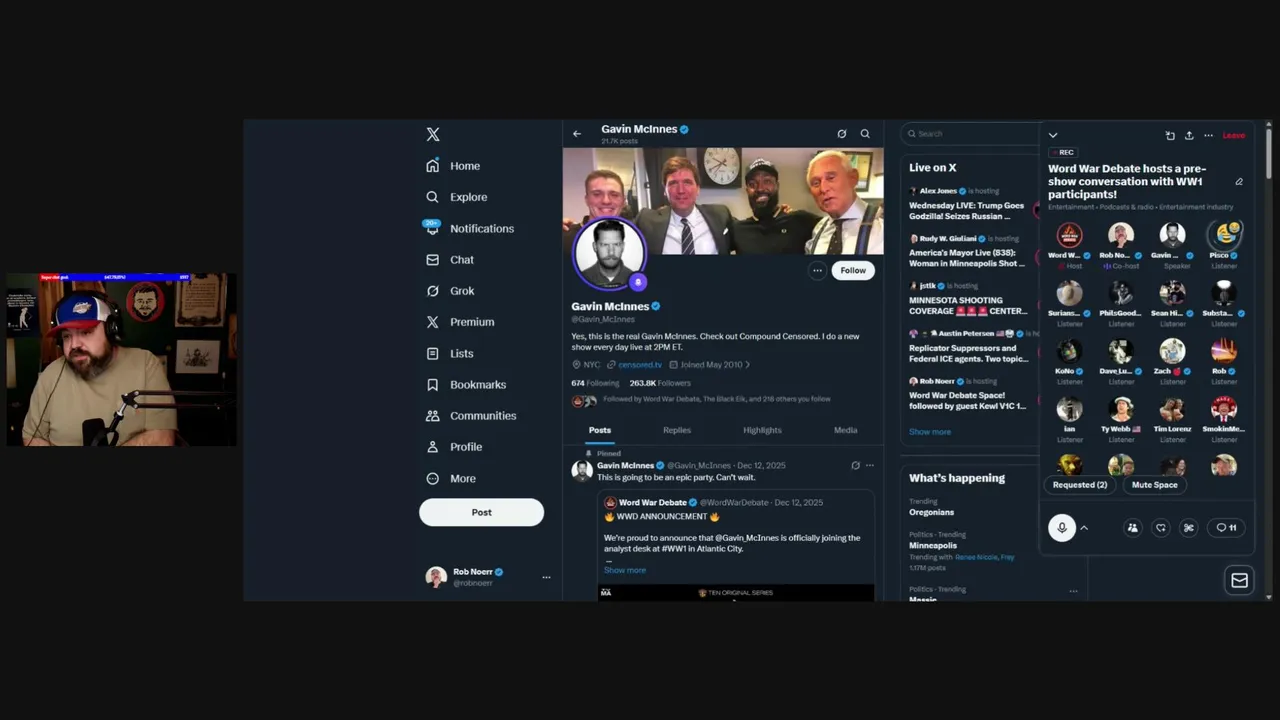Screen dimensions: 1280x720
Task: Collapse the Space panel chevron
Action: click(x=1053, y=135)
